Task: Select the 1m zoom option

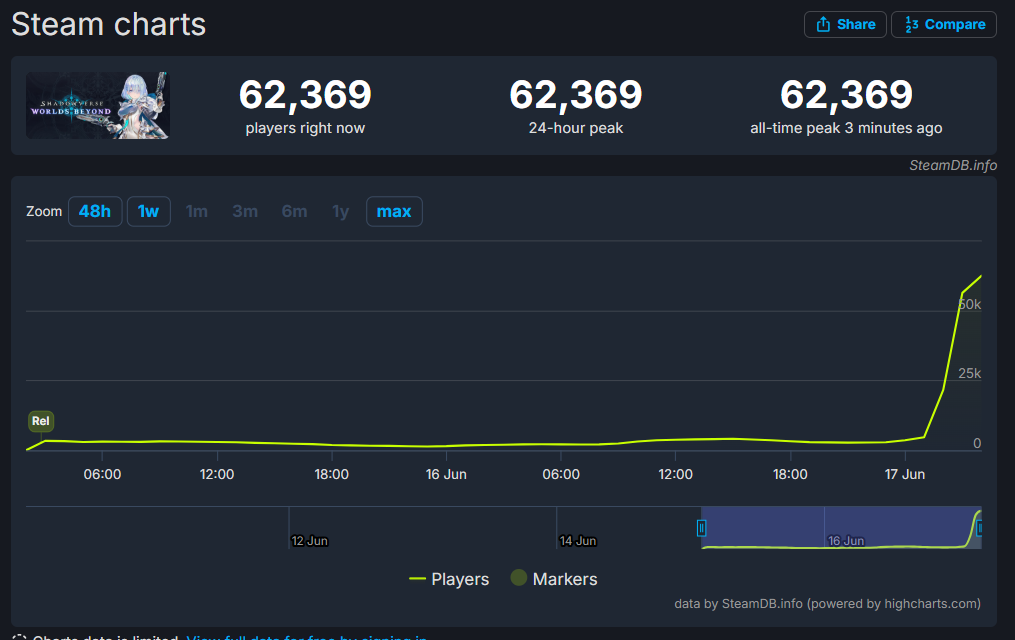Action: pyautogui.click(x=197, y=212)
